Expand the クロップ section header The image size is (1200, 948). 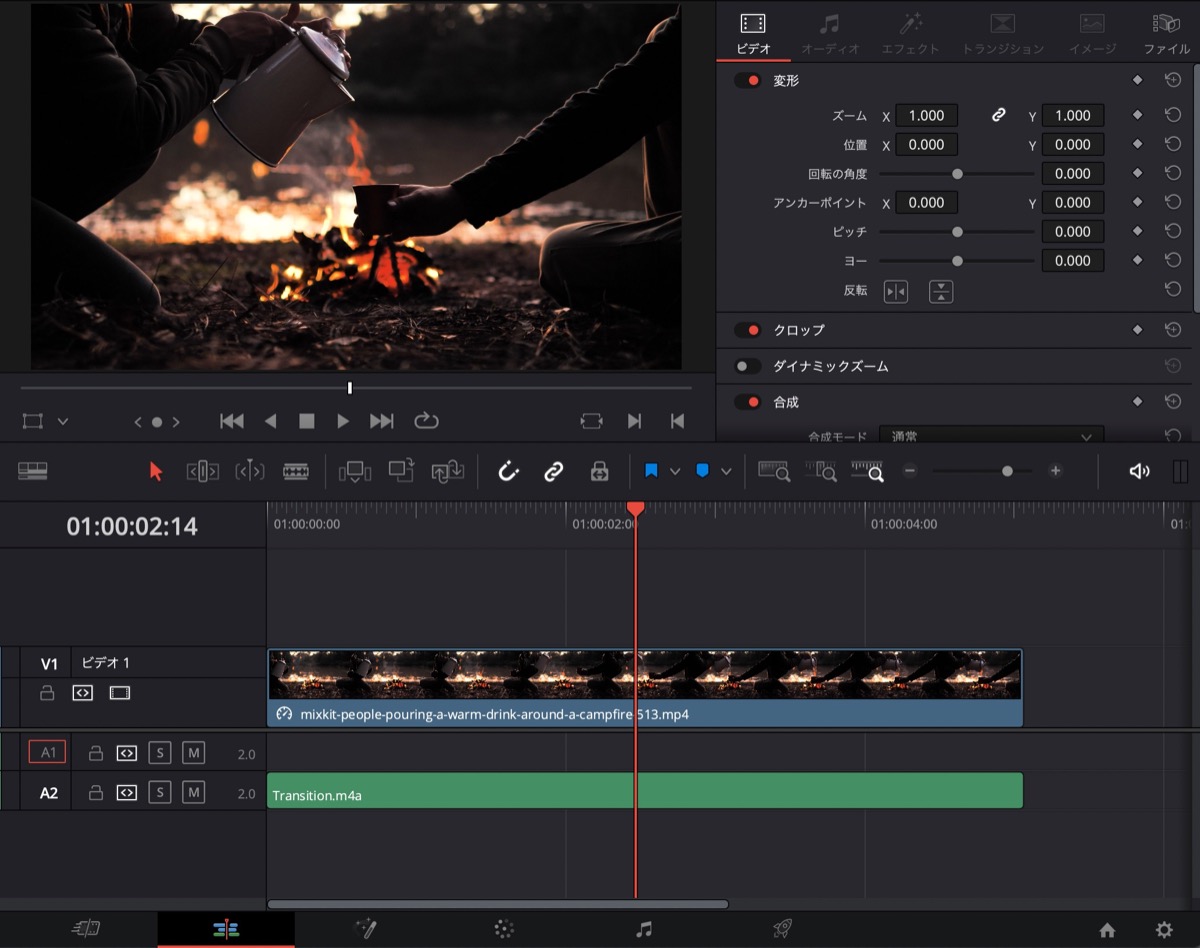tap(799, 330)
